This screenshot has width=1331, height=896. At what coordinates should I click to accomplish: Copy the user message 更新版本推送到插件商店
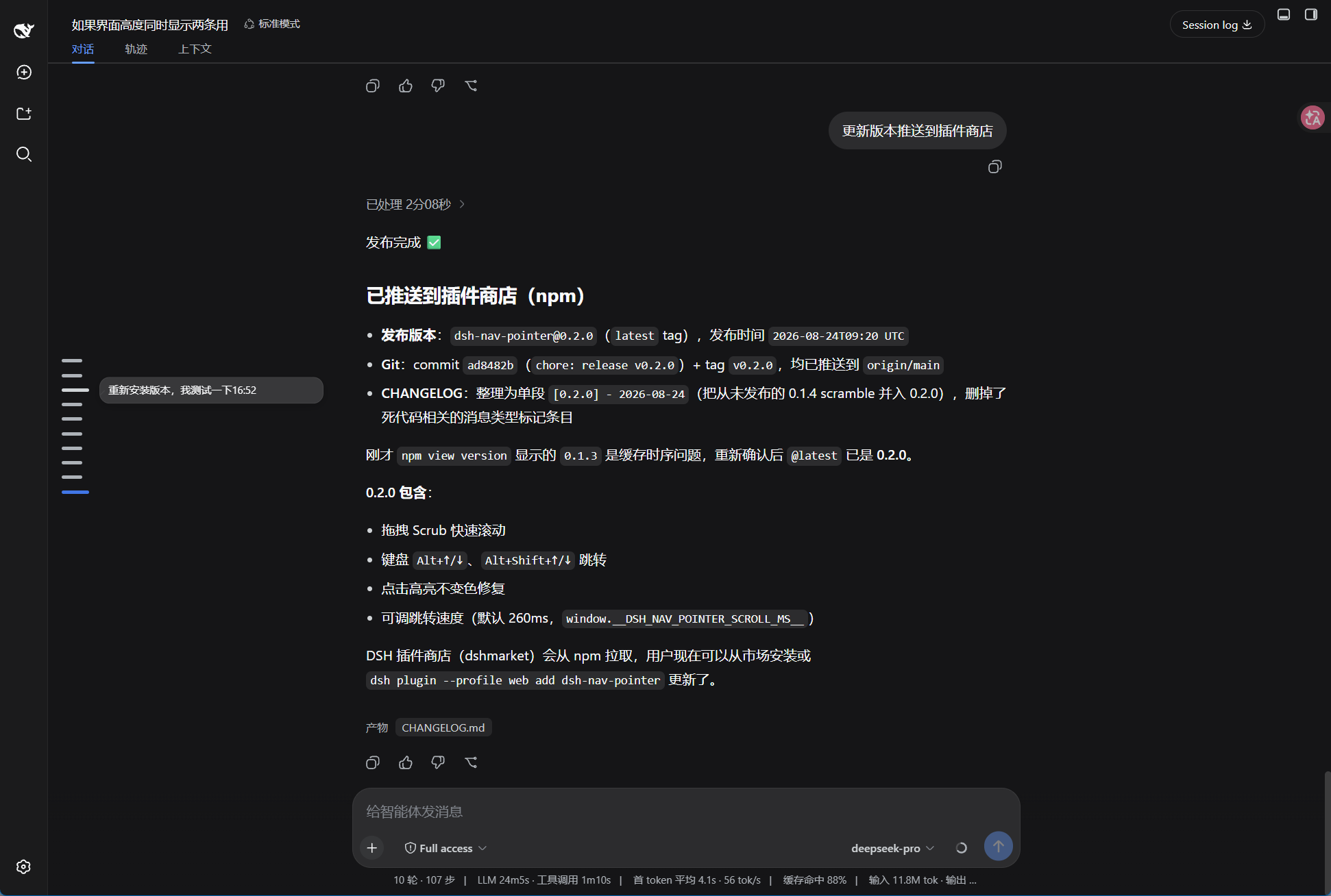pyautogui.click(x=995, y=166)
